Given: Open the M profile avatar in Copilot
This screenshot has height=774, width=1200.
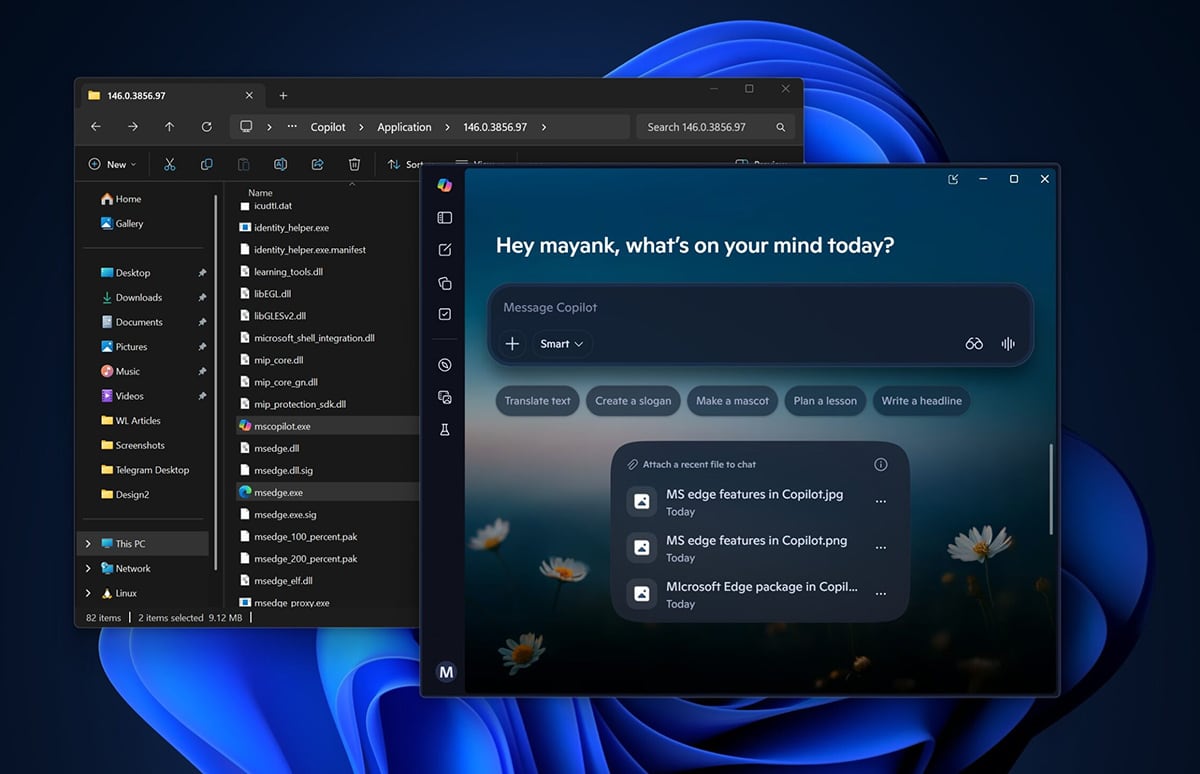Looking at the screenshot, I should [446, 672].
